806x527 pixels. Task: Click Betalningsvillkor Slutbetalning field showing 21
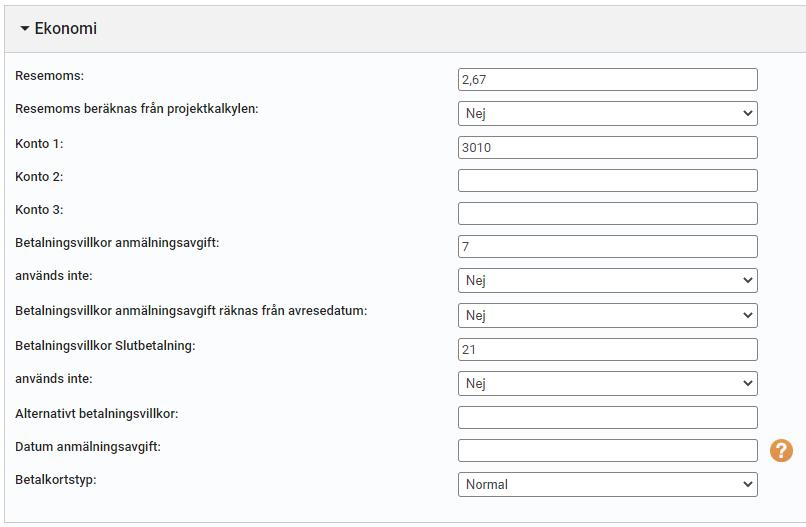[608, 350]
